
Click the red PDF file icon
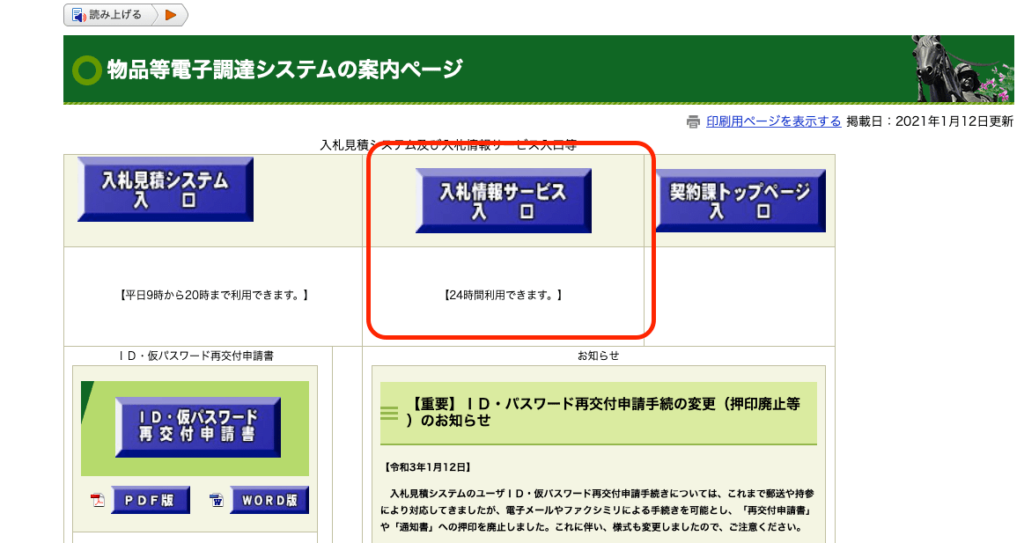click(x=98, y=500)
